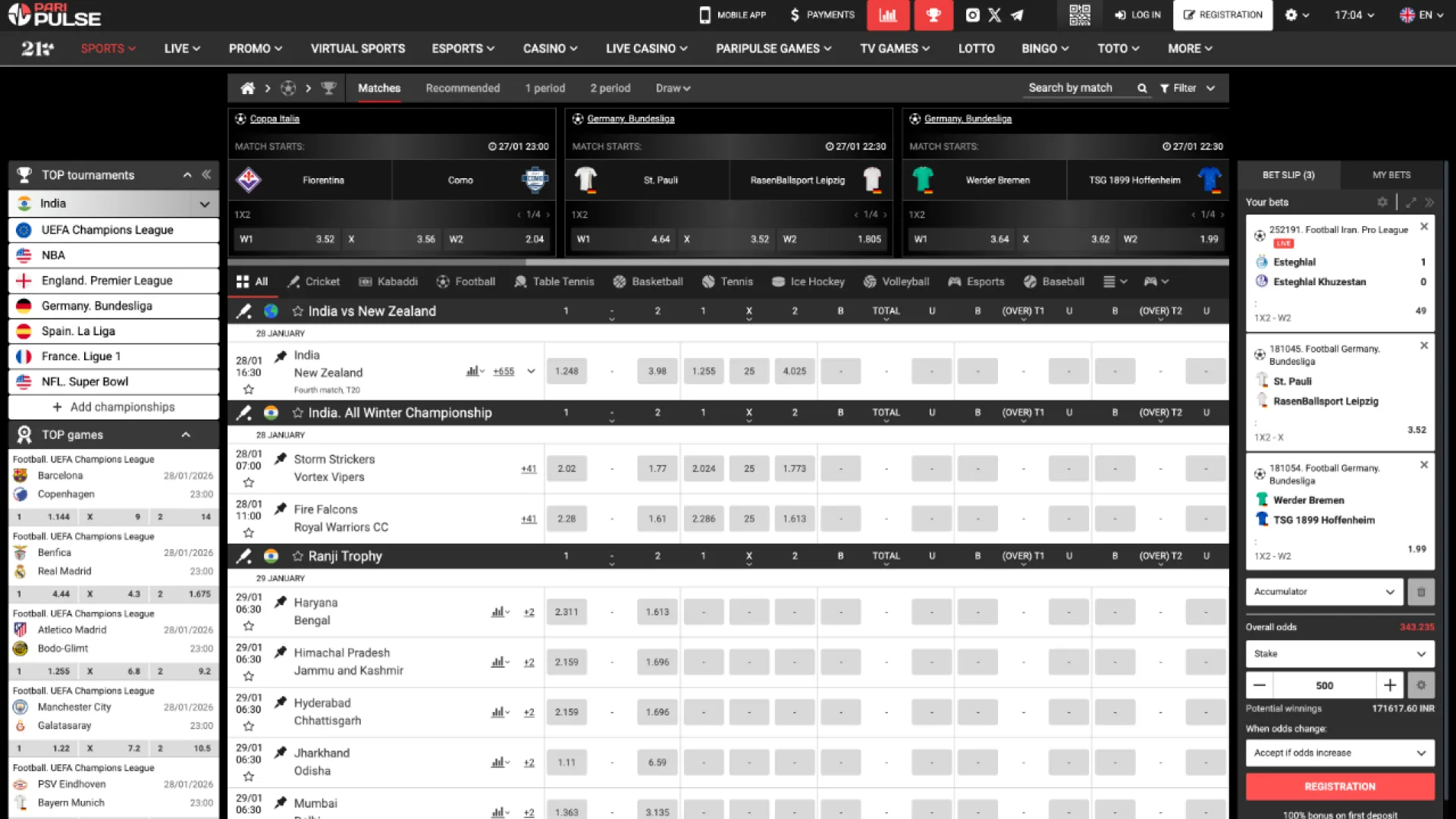This screenshot has width=1456, height=819.
Task: Star the India New Zealand 16:30 match
Action: click(x=248, y=390)
